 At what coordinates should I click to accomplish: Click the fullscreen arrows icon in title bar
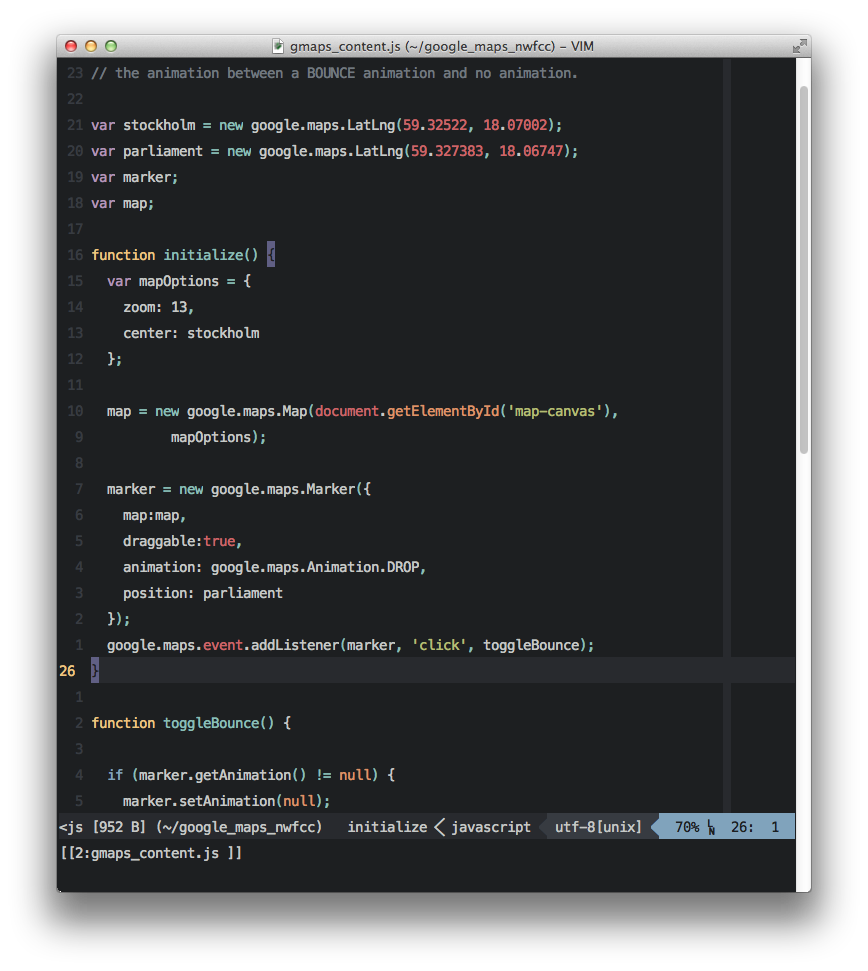tap(799, 46)
